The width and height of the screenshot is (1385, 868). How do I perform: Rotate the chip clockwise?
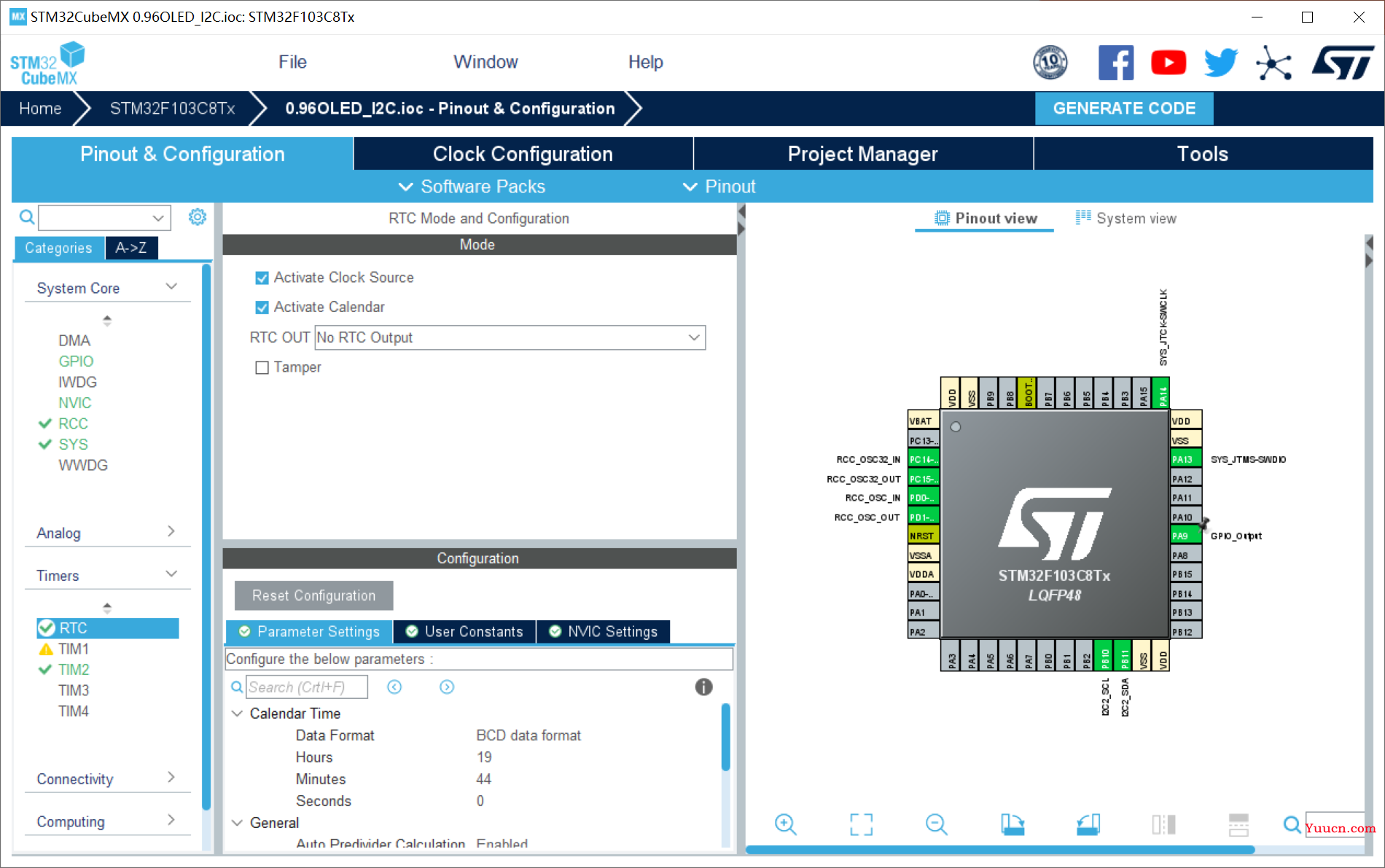[1012, 824]
